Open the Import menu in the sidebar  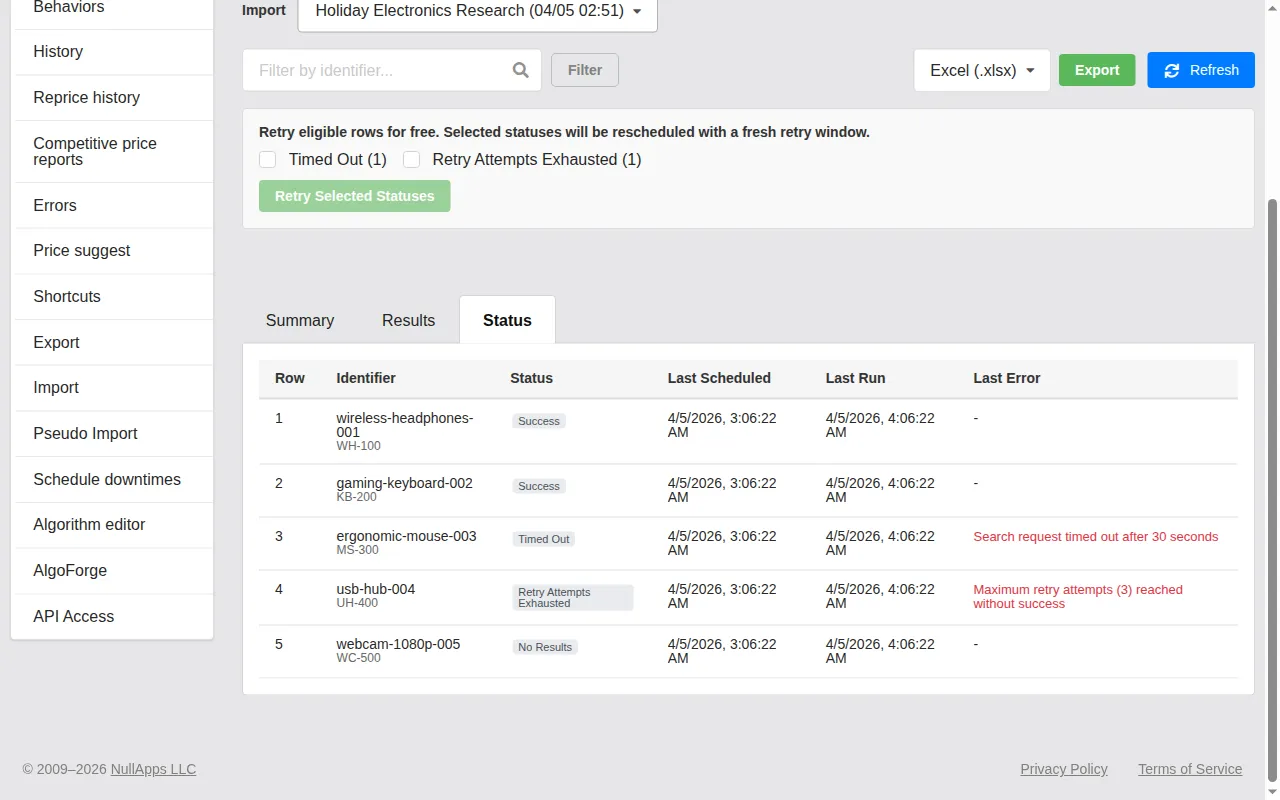55,388
